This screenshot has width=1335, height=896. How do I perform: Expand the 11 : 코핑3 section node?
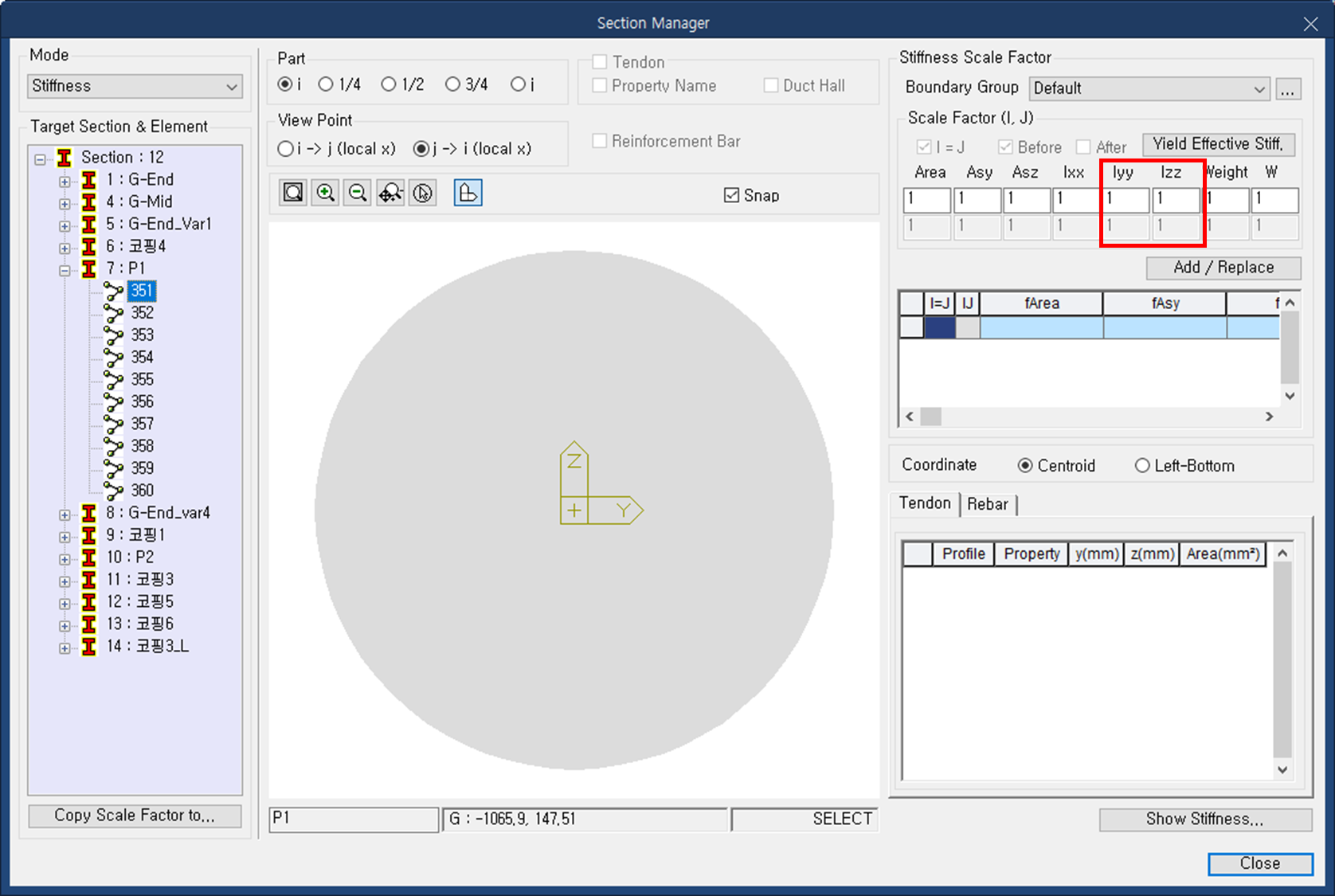65,582
